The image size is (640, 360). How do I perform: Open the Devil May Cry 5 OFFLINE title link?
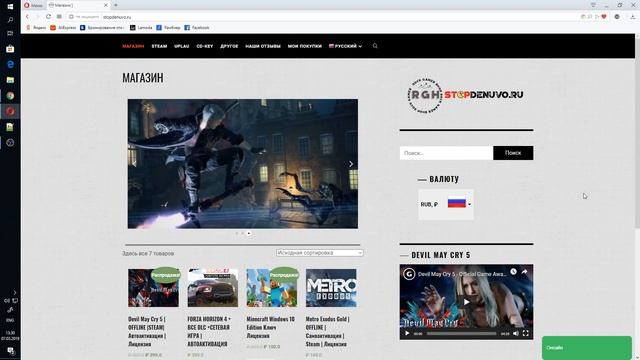[147, 331]
